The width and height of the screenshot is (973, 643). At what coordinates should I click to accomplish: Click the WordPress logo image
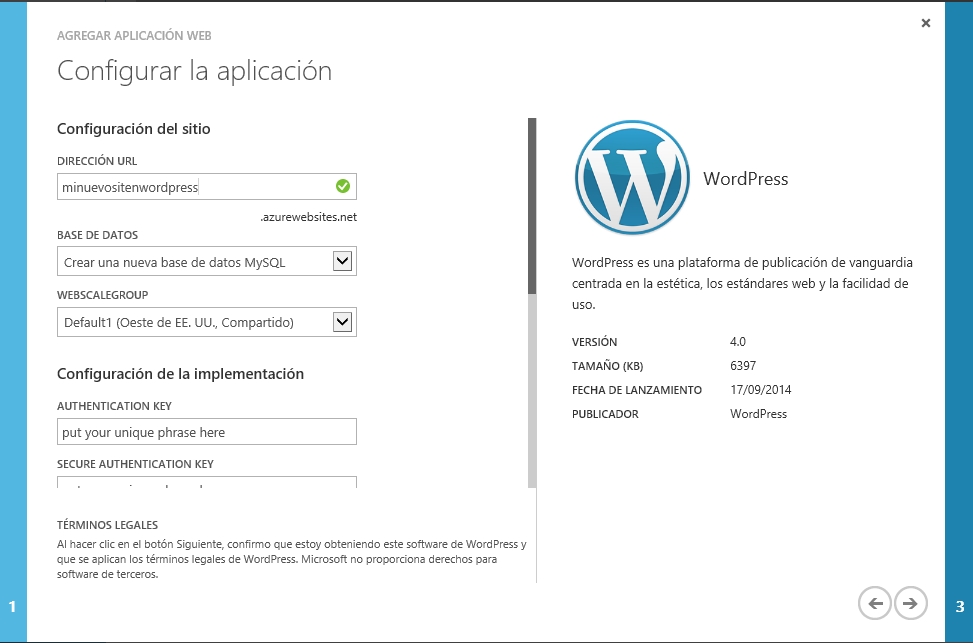pos(632,178)
